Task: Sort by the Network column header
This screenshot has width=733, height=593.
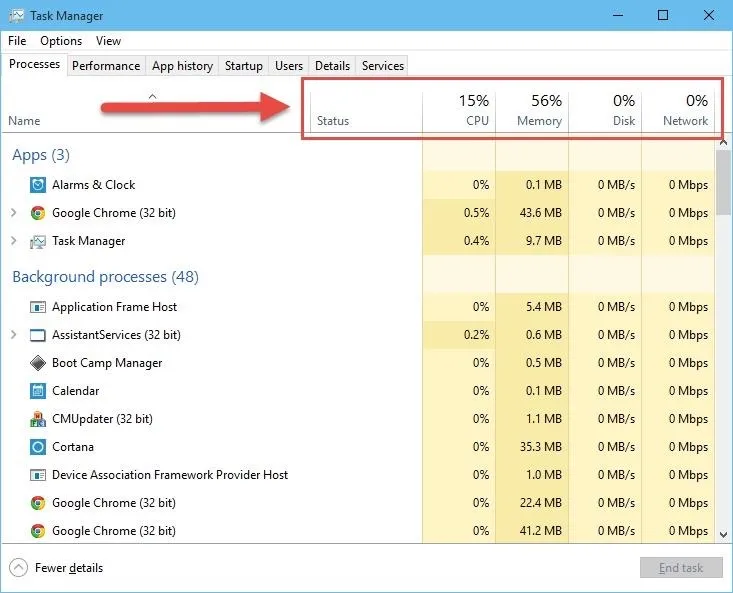Action: pyautogui.click(x=678, y=111)
